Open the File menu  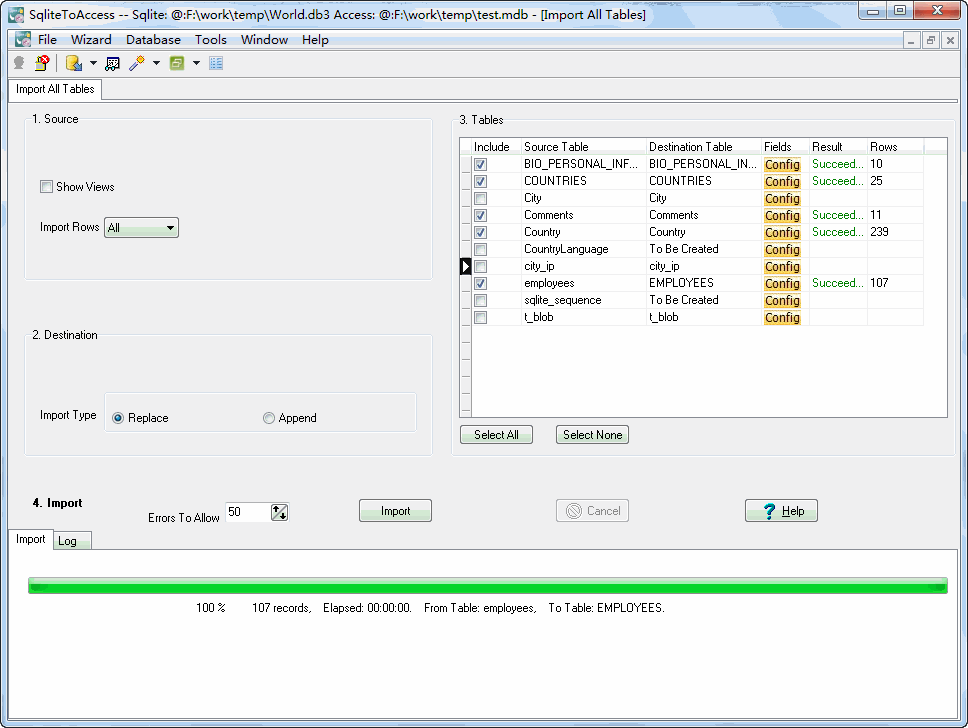point(48,40)
